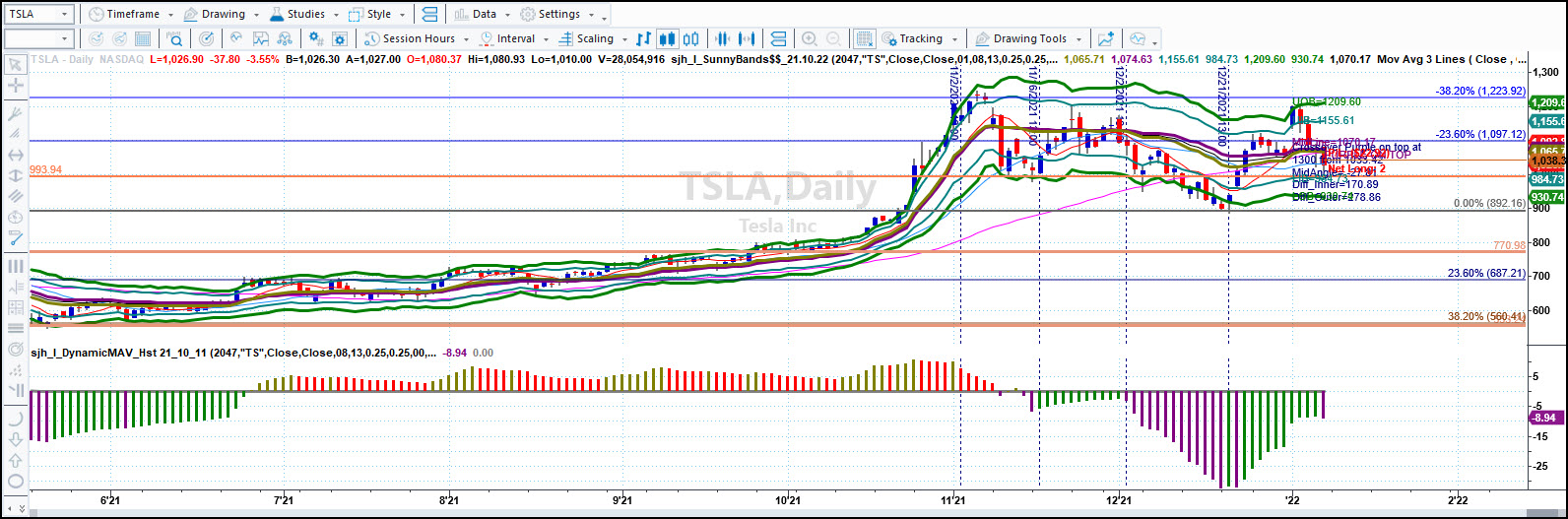Open the Scaling dropdown
The image size is (1568, 519).
594,38
